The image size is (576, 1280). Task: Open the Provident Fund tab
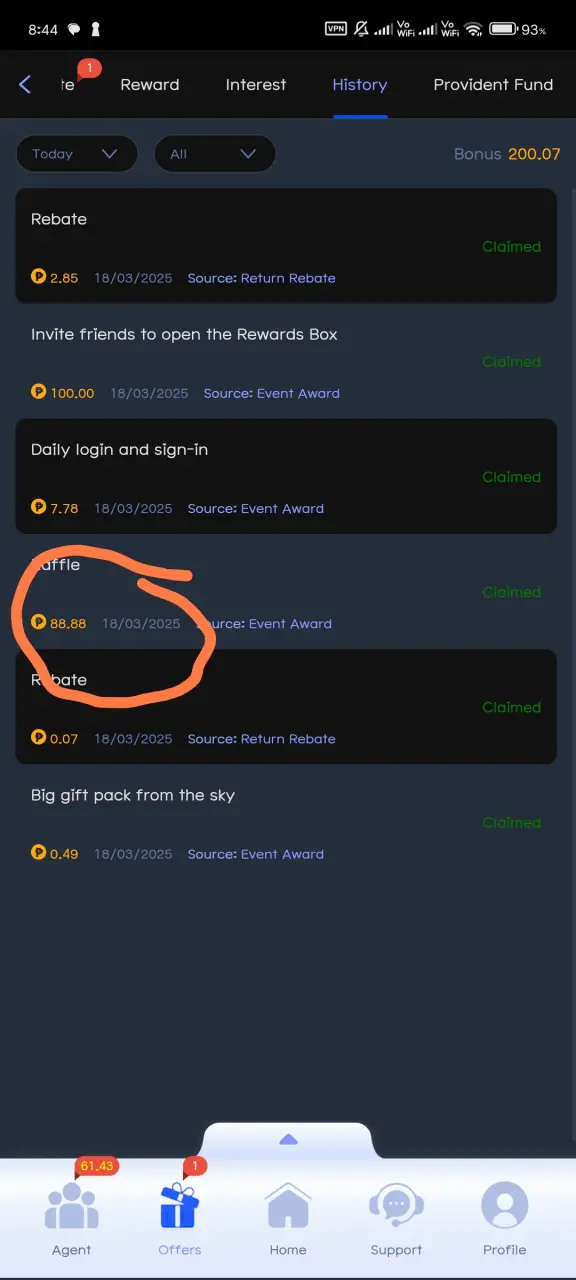coord(493,85)
